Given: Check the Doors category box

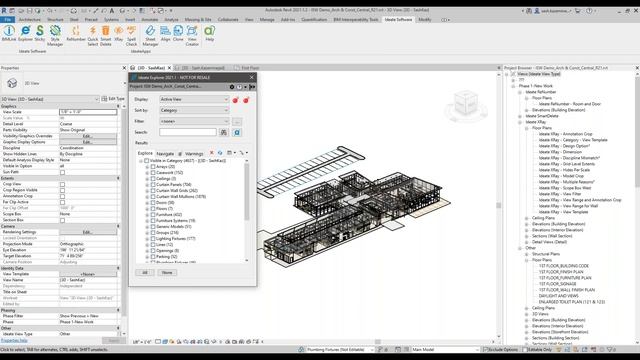Looking at the screenshot, I should [153, 202].
